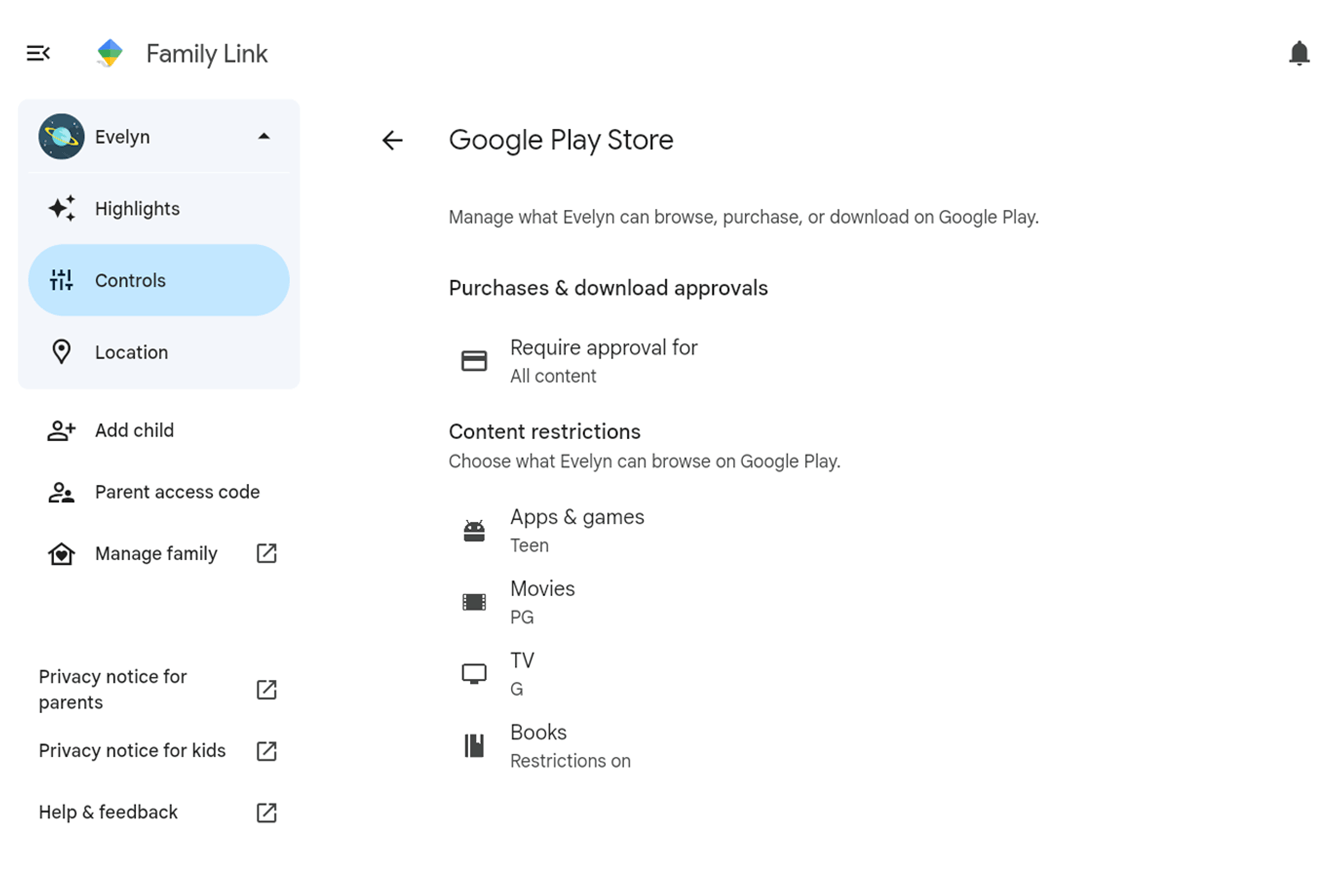Change Movies PG rating restriction
The height and width of the screenshot is (884, 1334).
[542, 603]
